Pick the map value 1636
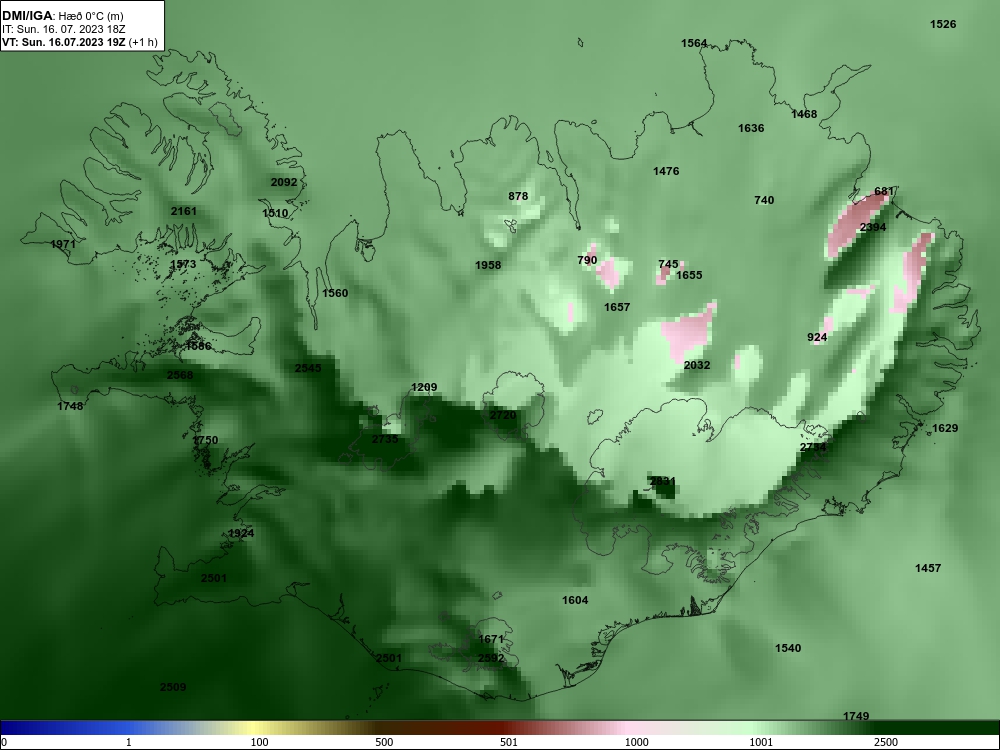The height and width of the screenshot is (750, 1000). (x=751, y=128)
